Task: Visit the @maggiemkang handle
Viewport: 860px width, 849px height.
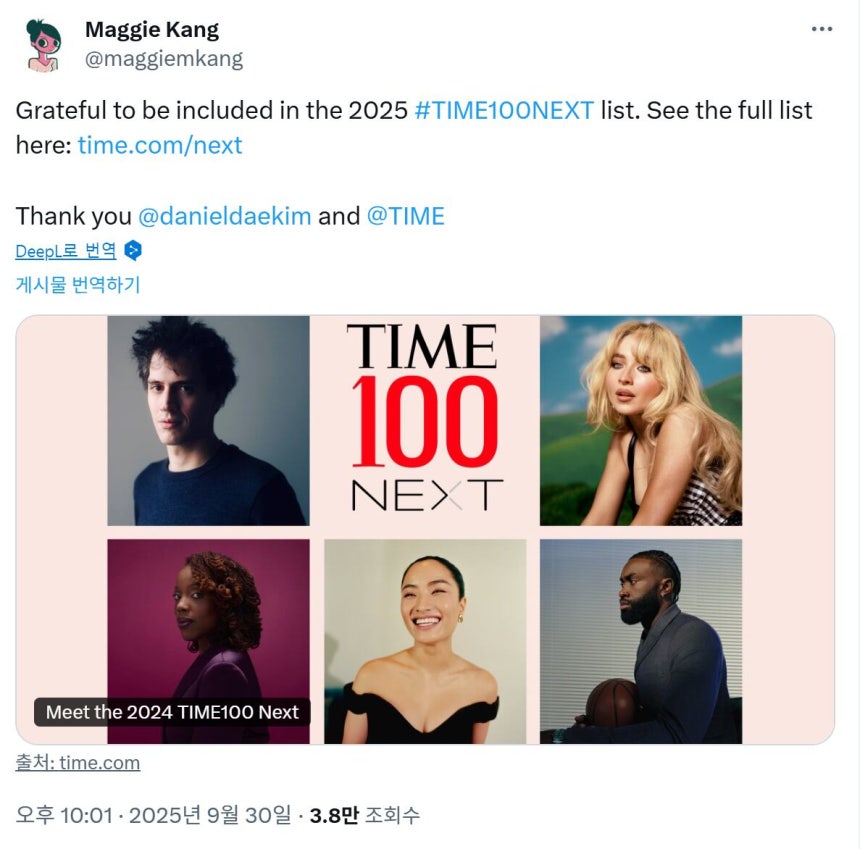Action: coord(164,59)
